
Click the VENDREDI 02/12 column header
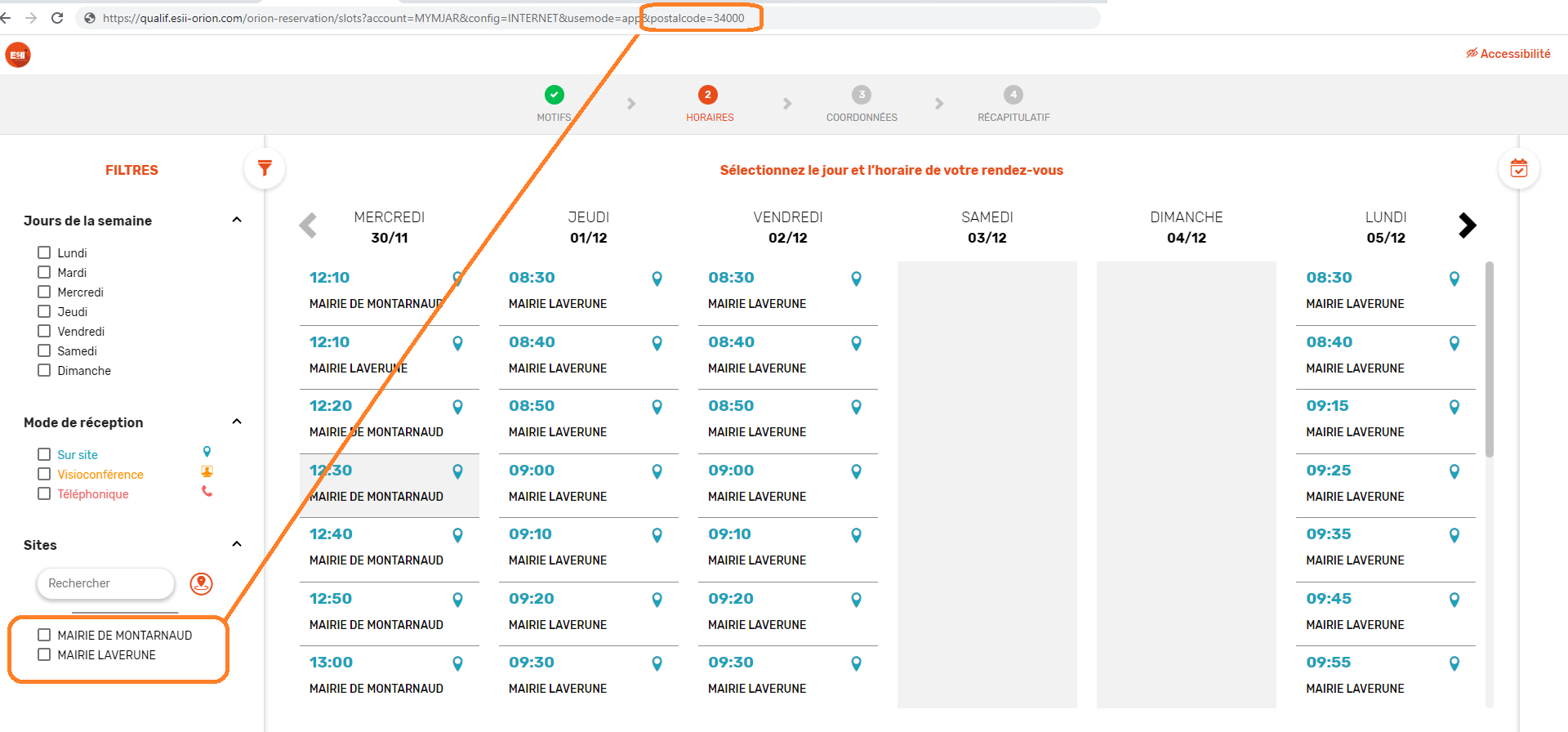point(788,227)
